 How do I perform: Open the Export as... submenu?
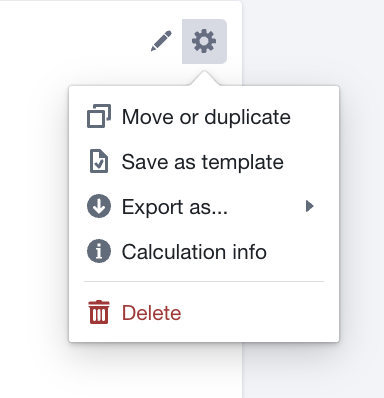tap(204, 206)
